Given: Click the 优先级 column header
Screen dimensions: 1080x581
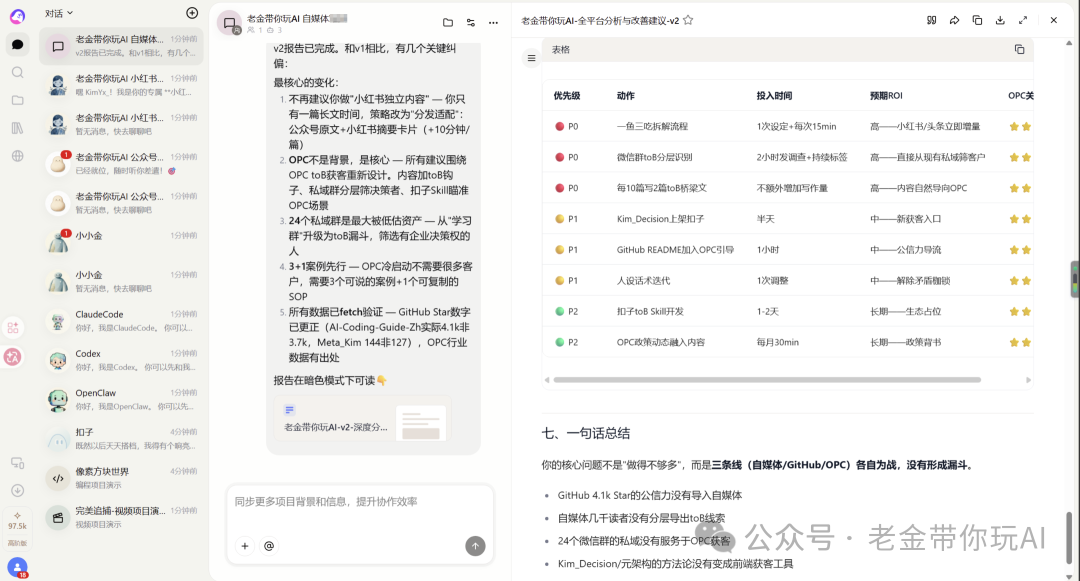Looking at the screenshot, I should coord(566,96).
